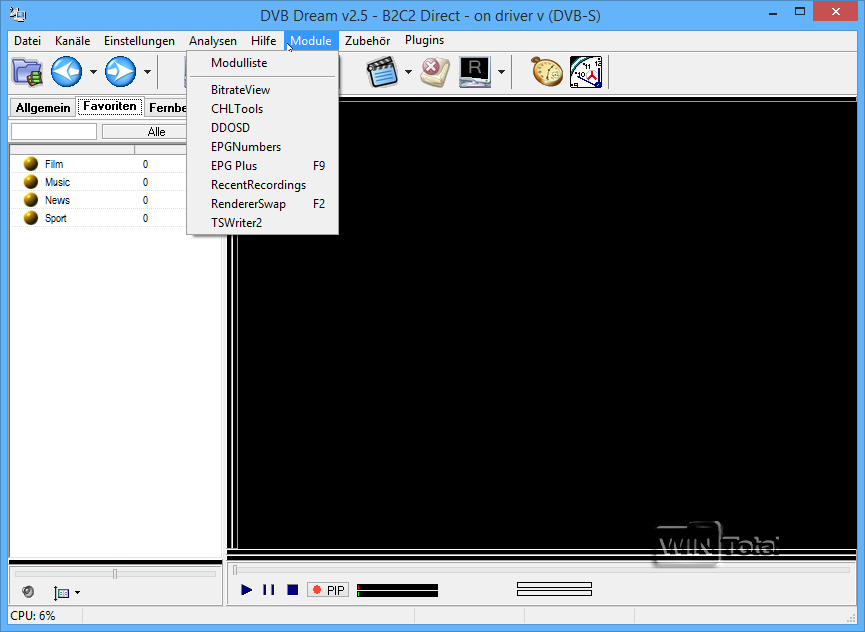Switch to the Favoriten tab
865x632 pixels.
(110, 106)
